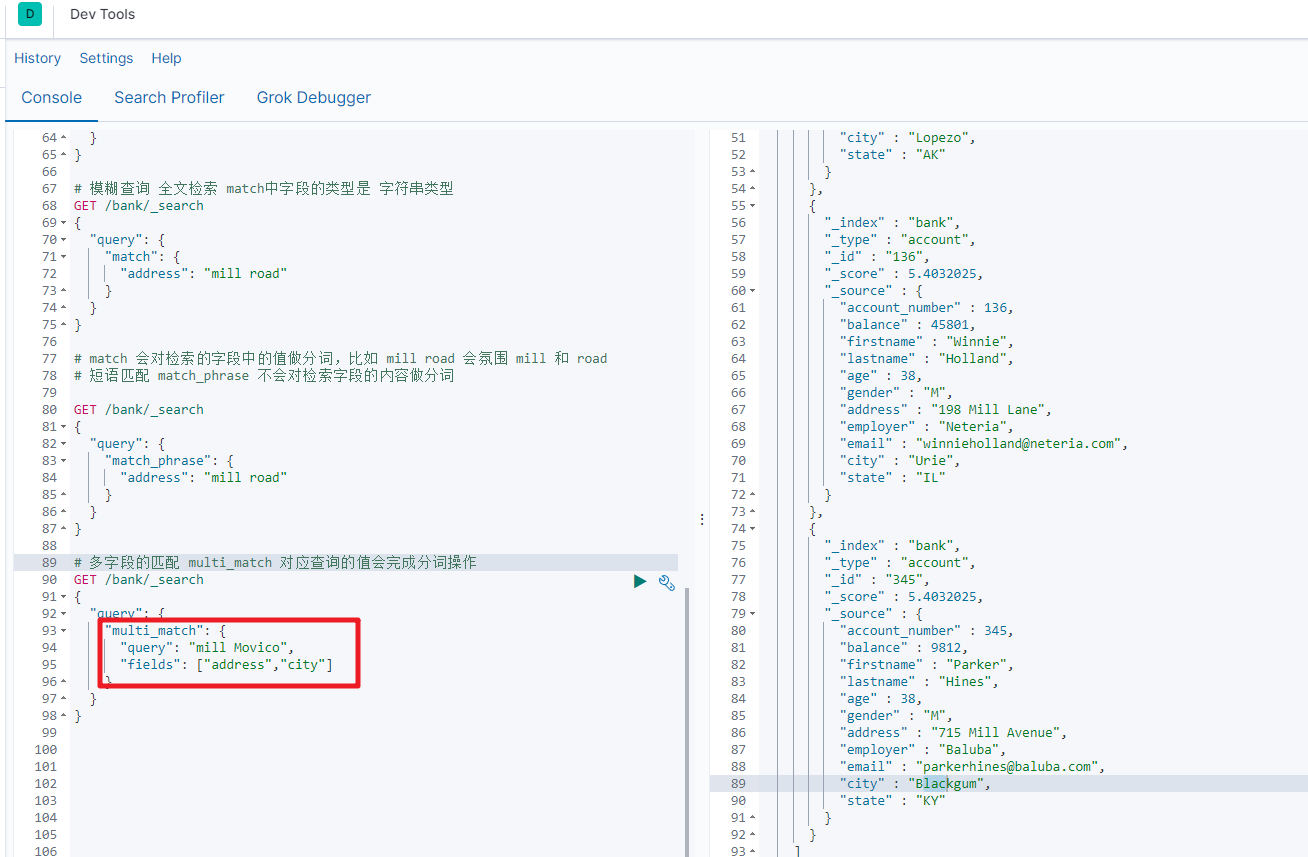1308x857 pixels.
Task: Collapse fold arrow at editor line 93
Action: click(64, 631)
